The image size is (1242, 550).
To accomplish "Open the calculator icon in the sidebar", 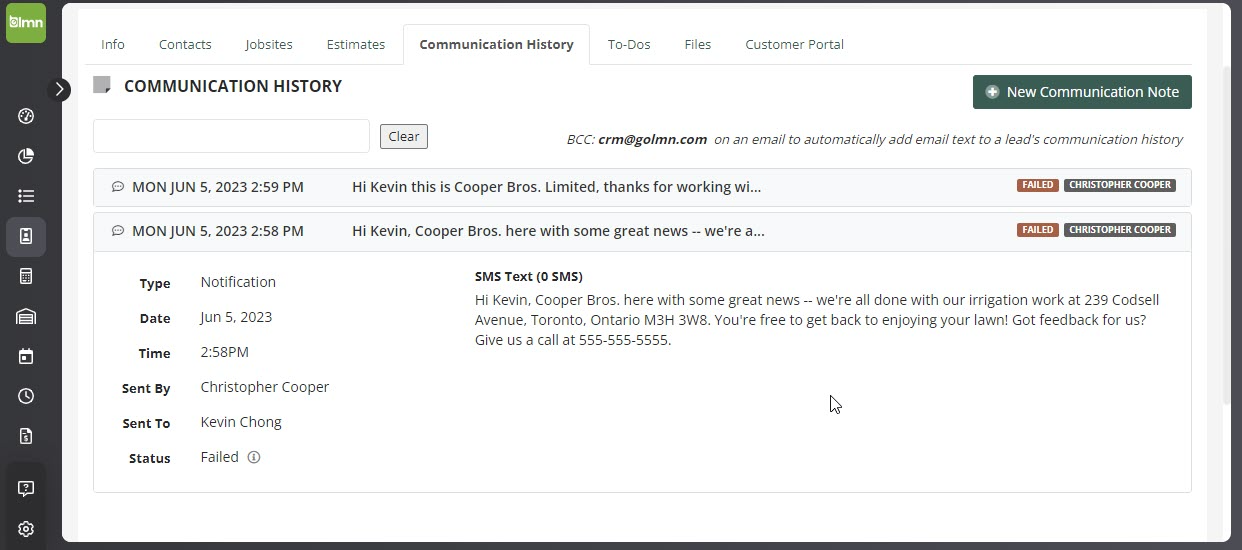I will click(26, 276).
